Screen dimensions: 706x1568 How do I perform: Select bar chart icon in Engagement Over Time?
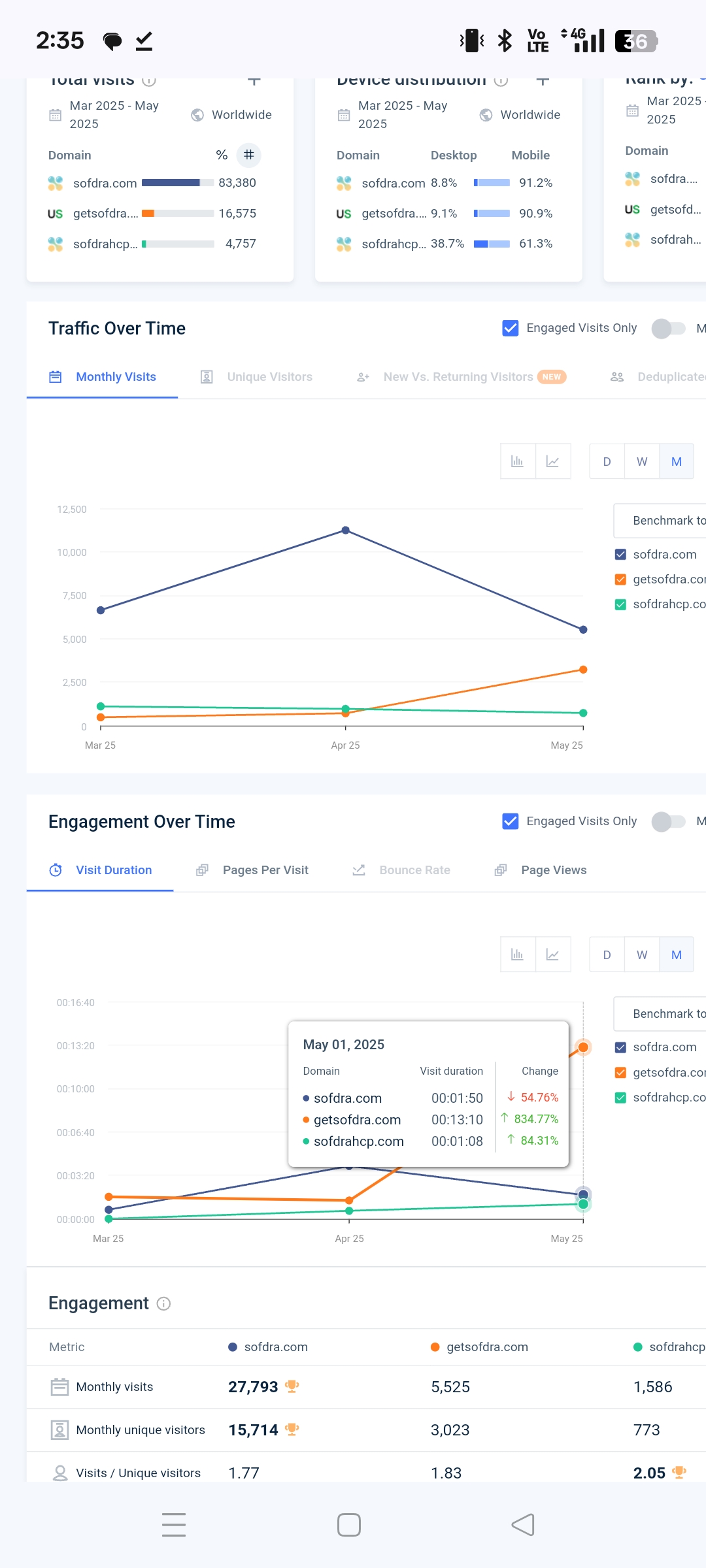pos(517,955)
